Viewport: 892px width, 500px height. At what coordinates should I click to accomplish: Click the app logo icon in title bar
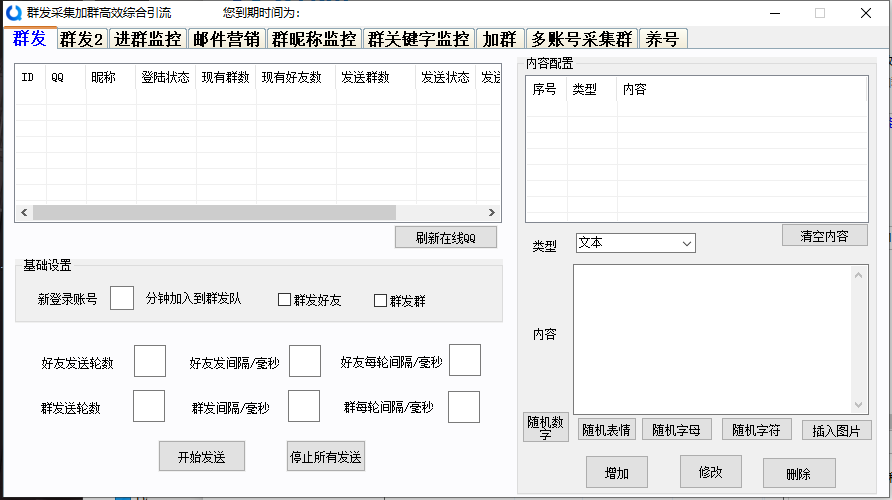[x=13, y=13]
